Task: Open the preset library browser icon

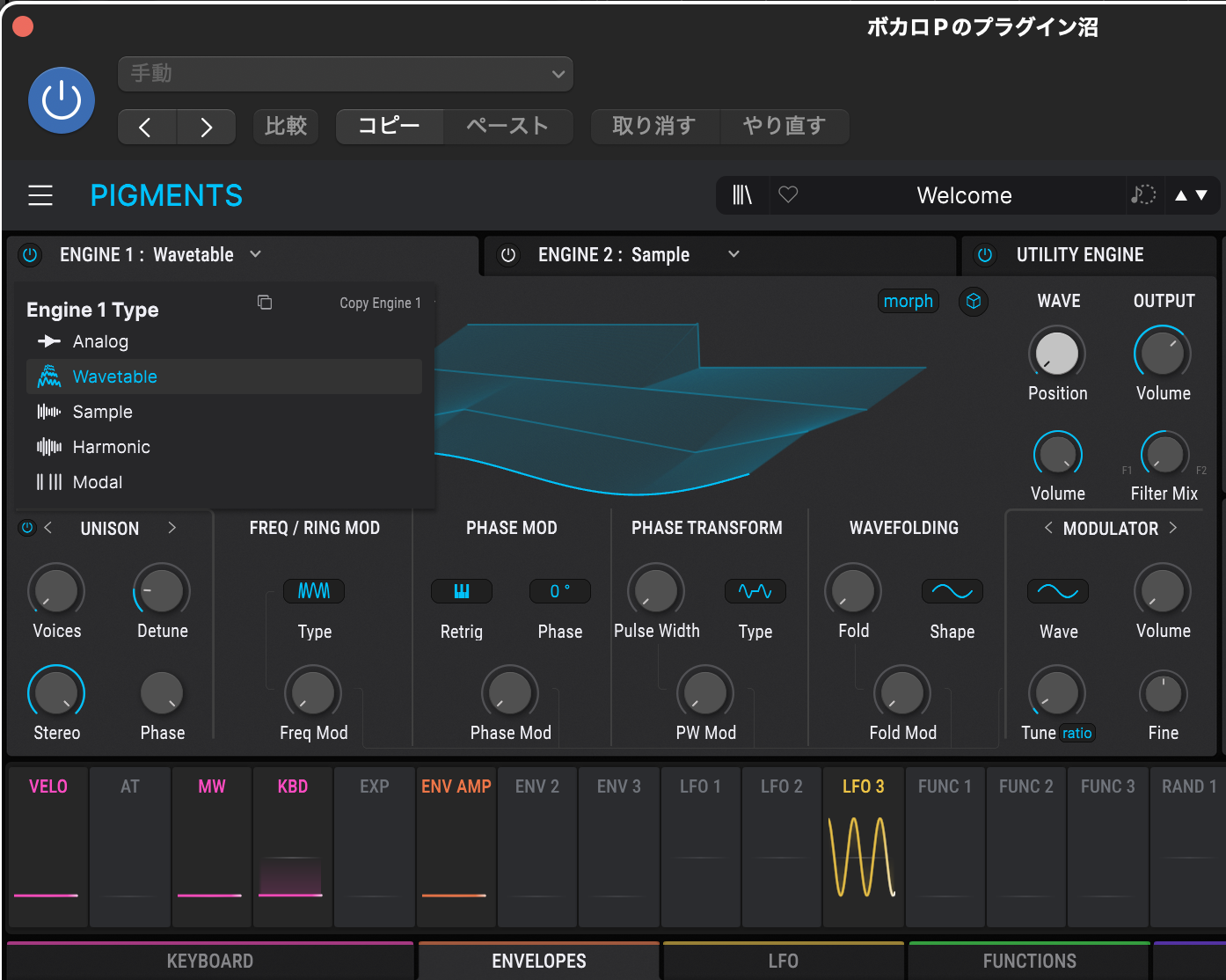Action: tap(743, 195)
